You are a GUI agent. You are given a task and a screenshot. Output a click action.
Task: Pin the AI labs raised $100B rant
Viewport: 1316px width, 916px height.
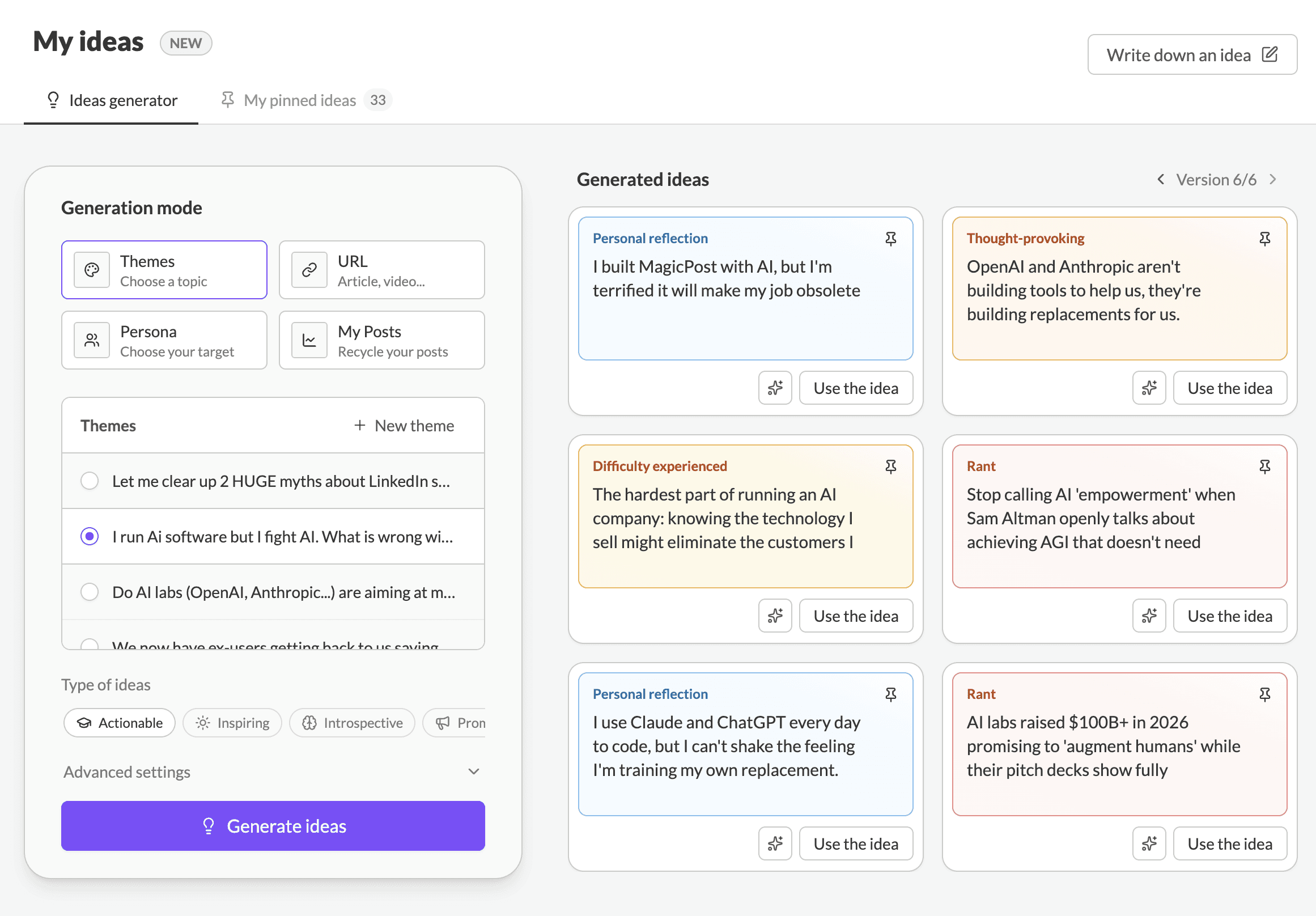[1264, 694]
